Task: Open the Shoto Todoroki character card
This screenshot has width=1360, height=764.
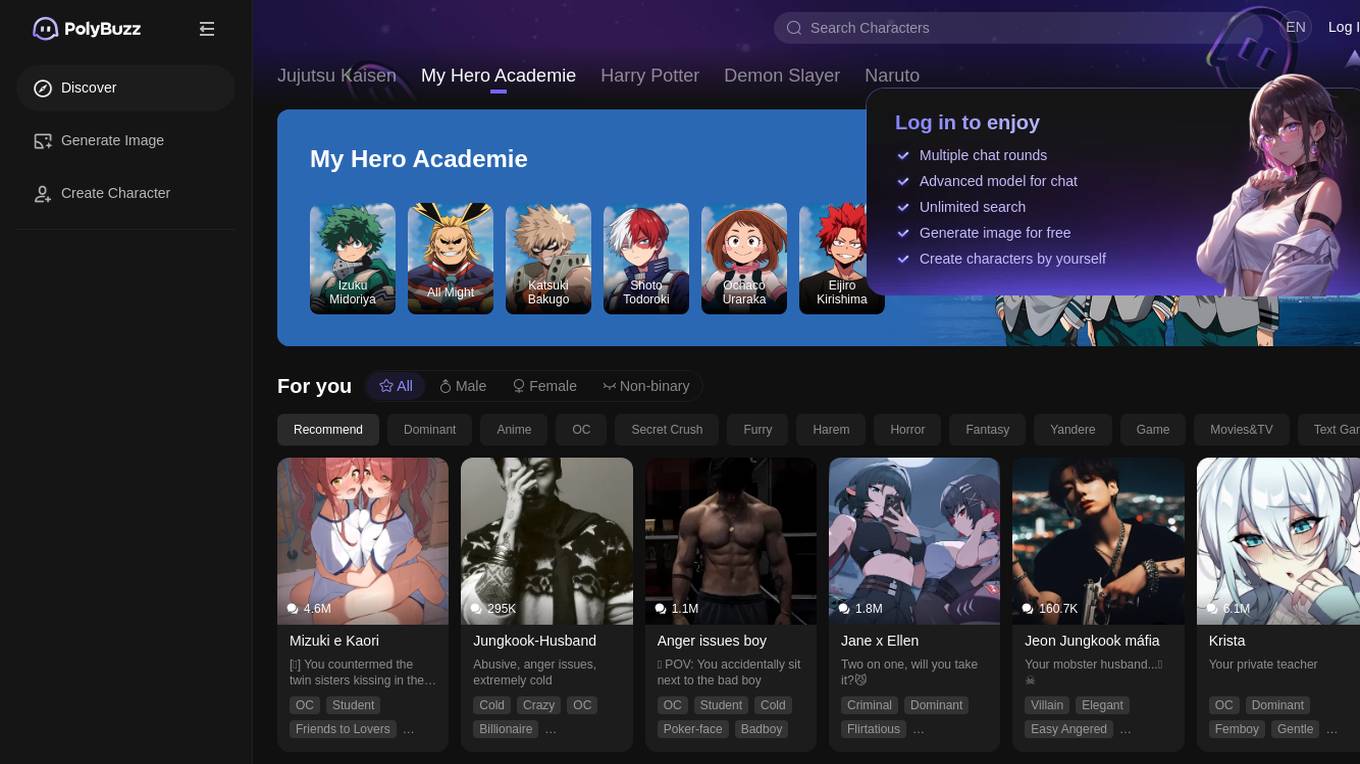Action: [x=647, y=259]
